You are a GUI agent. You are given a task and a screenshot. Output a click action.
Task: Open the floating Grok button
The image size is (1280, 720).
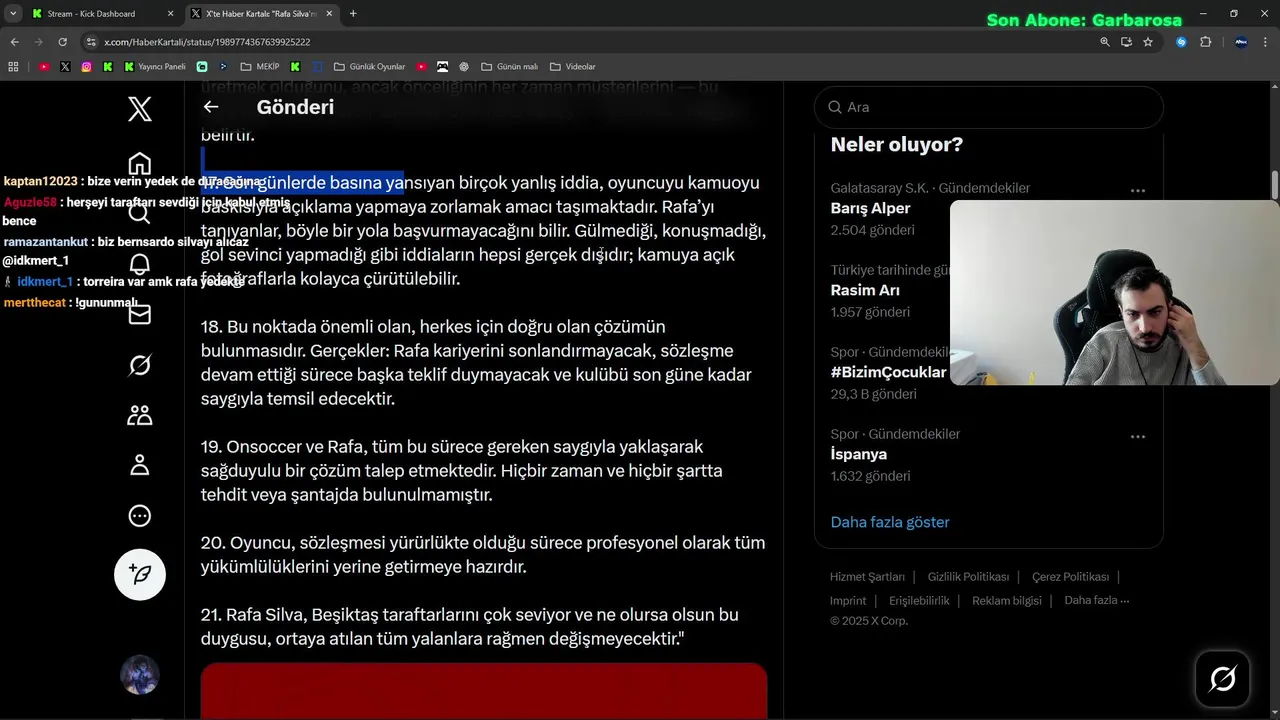tap(1222, 679)
